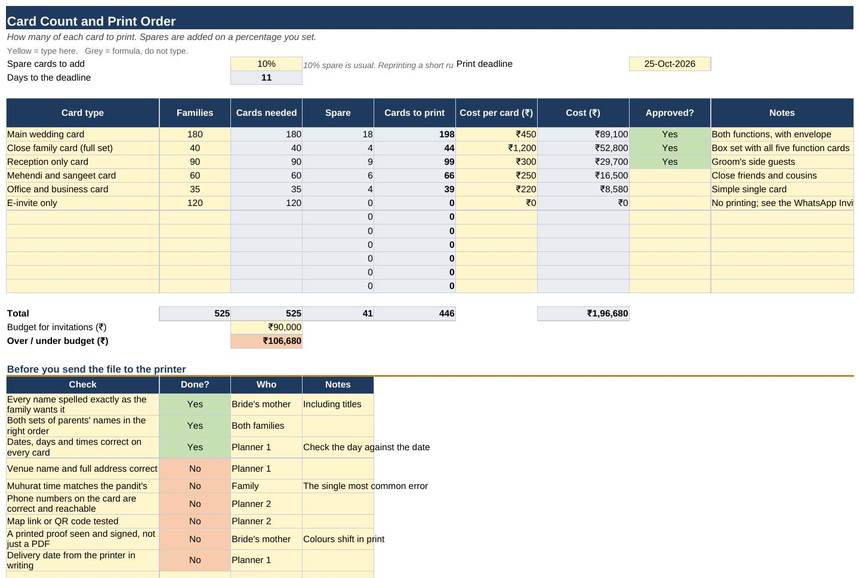The height and width of the screenshot is (578, 860).
Task: Click the ₹89,100 cost cell
Action: [x=584, y=134]
